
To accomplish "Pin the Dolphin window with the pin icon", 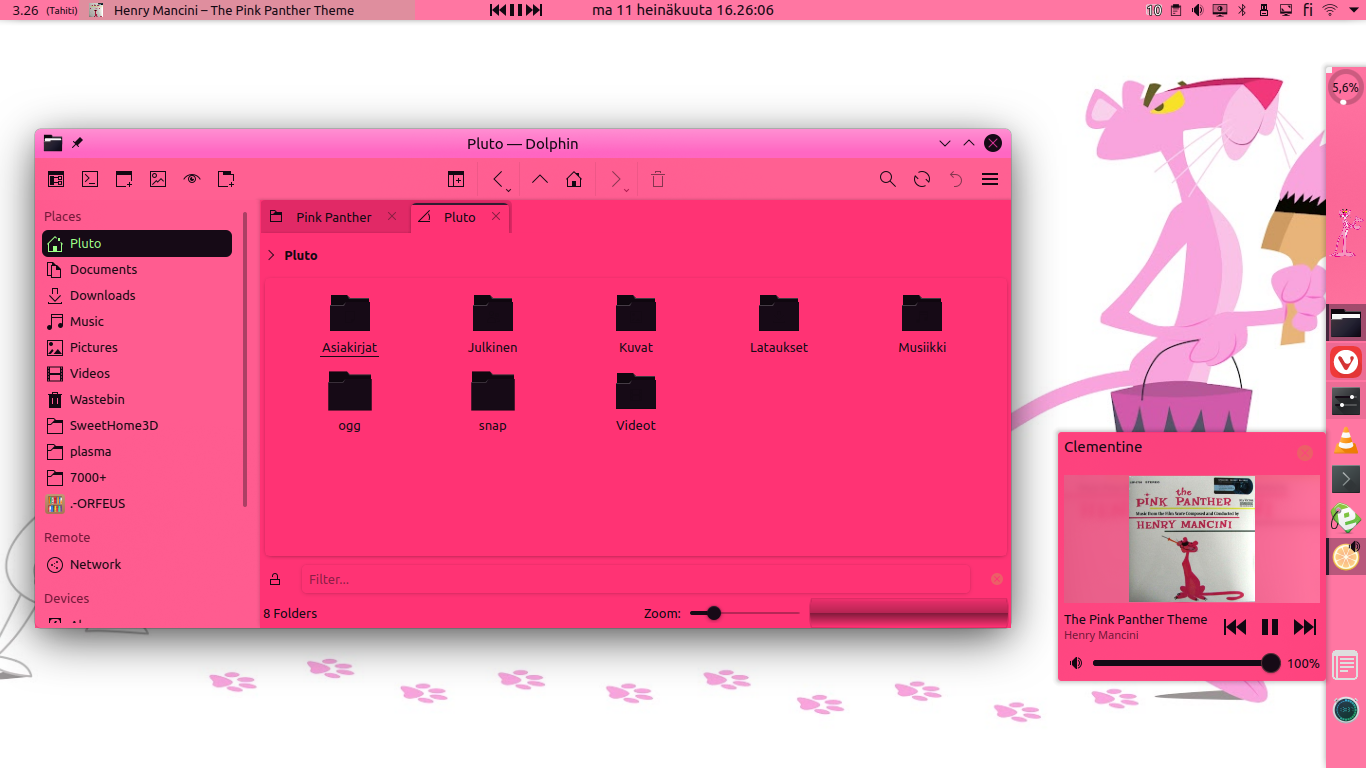I will coord(77,143).
